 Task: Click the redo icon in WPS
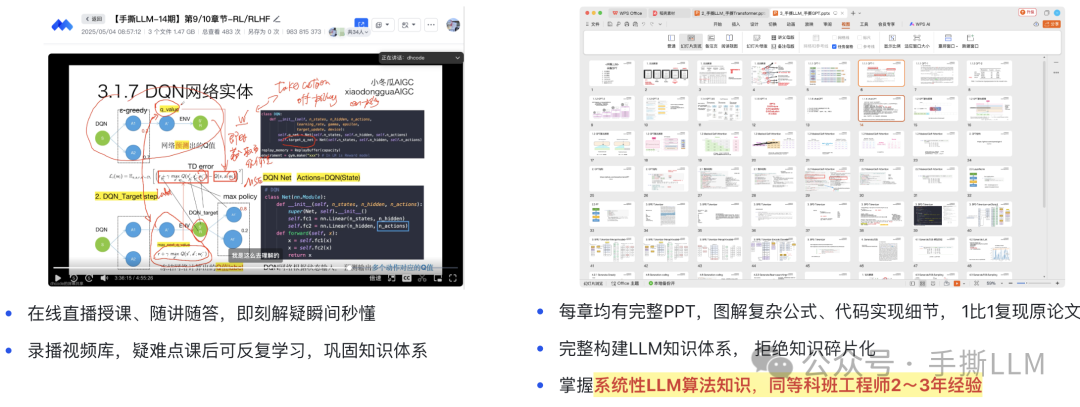pos(652,24)
